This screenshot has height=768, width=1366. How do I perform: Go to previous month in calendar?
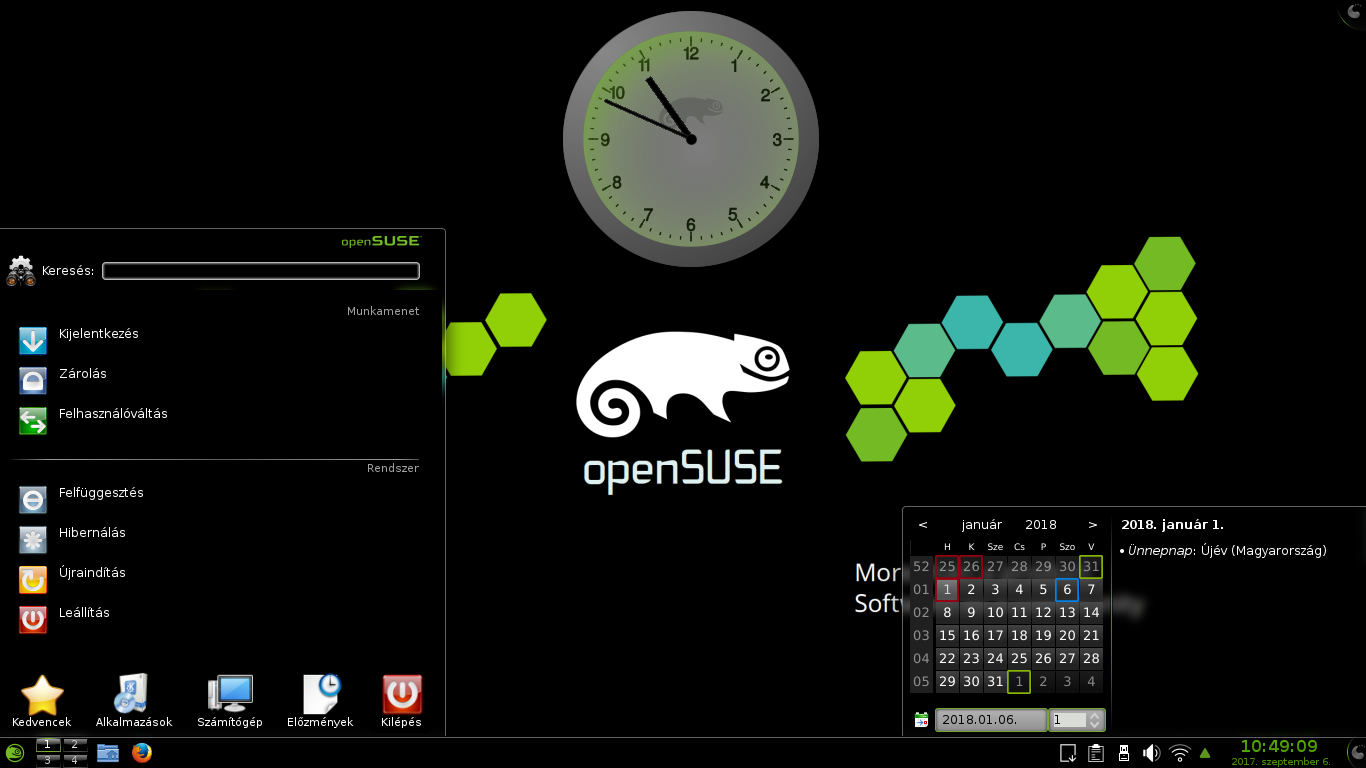923,525
